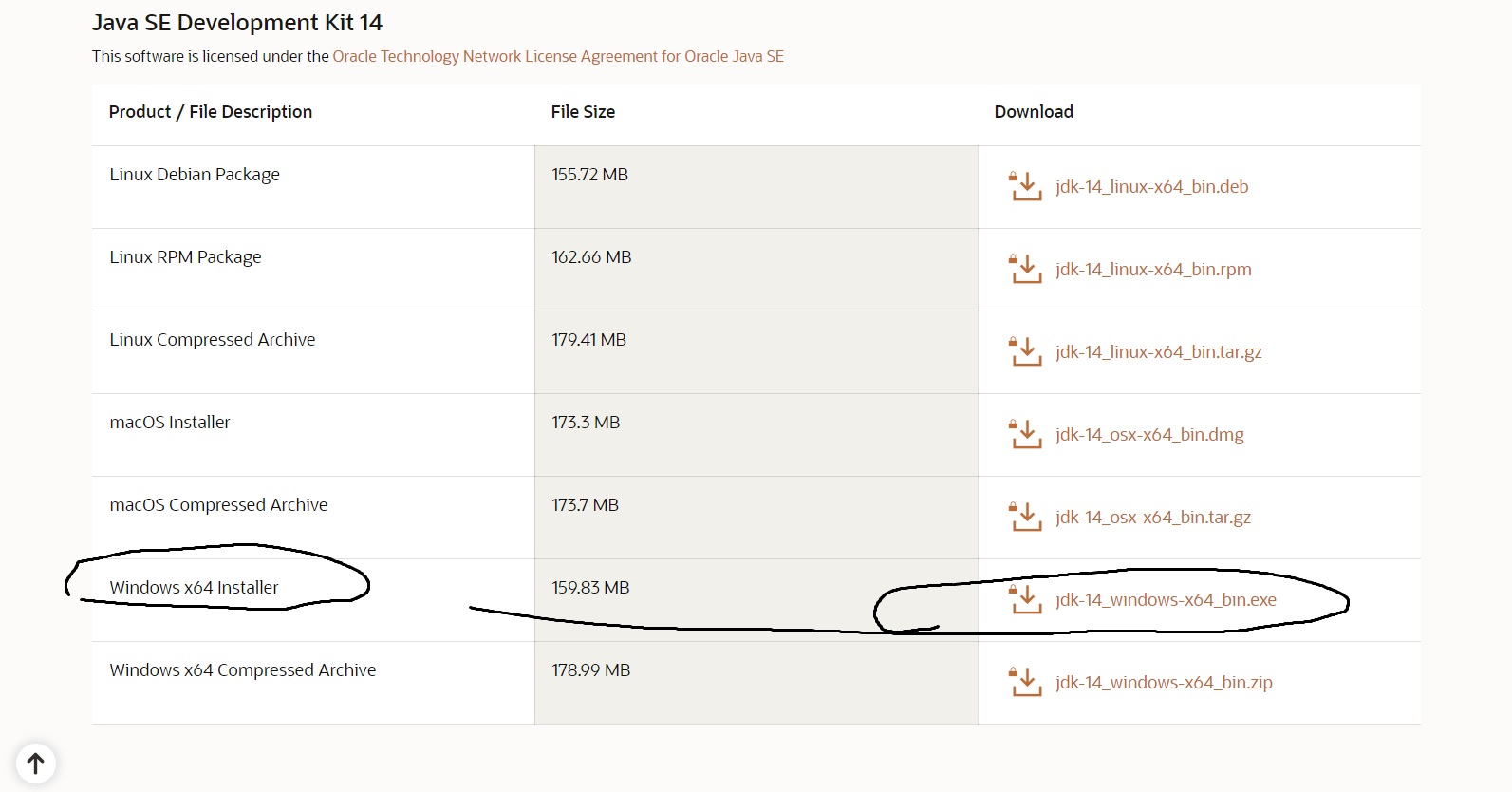
Task: Select the macOS Compressed Archive row label
Action: (x=218, y=505)
